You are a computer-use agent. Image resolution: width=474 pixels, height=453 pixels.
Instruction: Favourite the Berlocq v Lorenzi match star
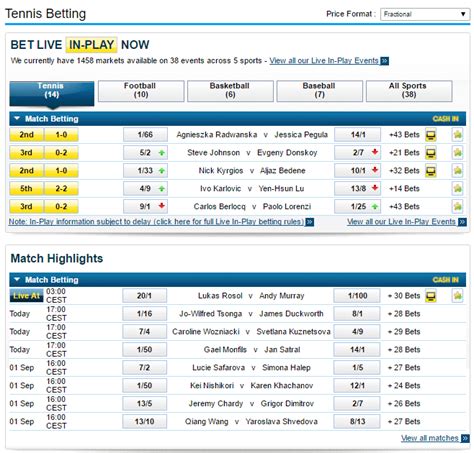pos(457,207)
